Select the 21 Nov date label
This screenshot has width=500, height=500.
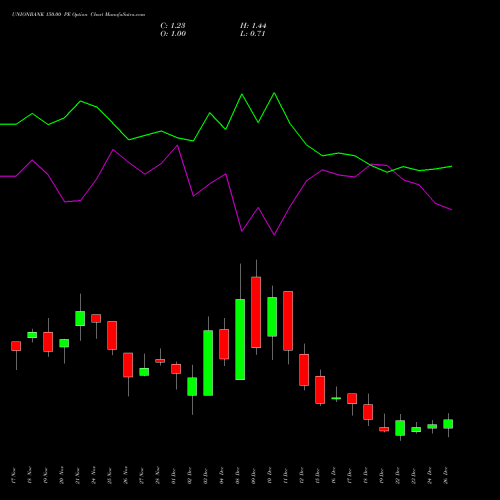pyautogui.click(x=78, y=475)
